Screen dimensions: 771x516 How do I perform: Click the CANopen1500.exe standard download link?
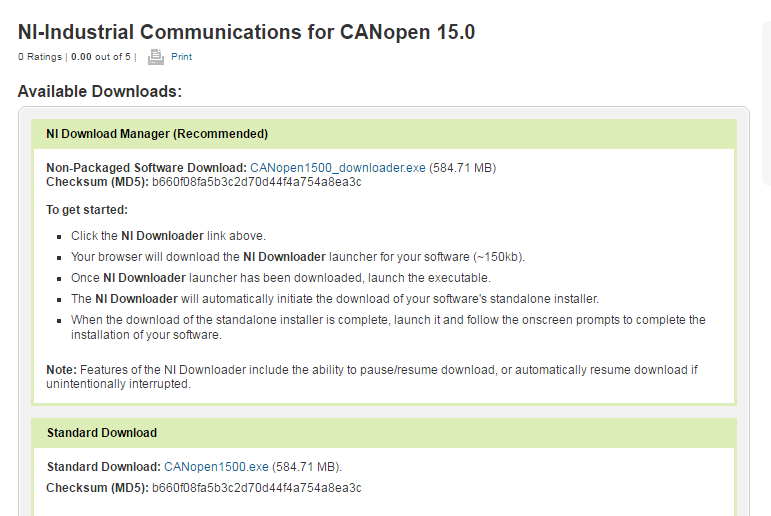coord(216,466)
